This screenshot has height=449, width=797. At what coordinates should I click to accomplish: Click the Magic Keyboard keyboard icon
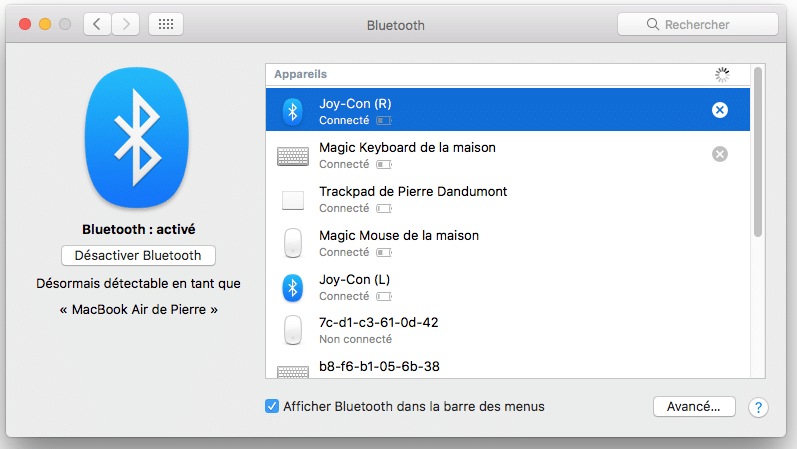click(293, 156)
